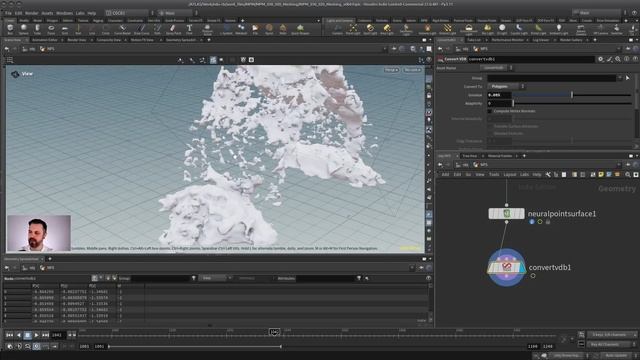Click the Group selection arrow icon
This screenshot has width=640, height=360.
point(628,78)
